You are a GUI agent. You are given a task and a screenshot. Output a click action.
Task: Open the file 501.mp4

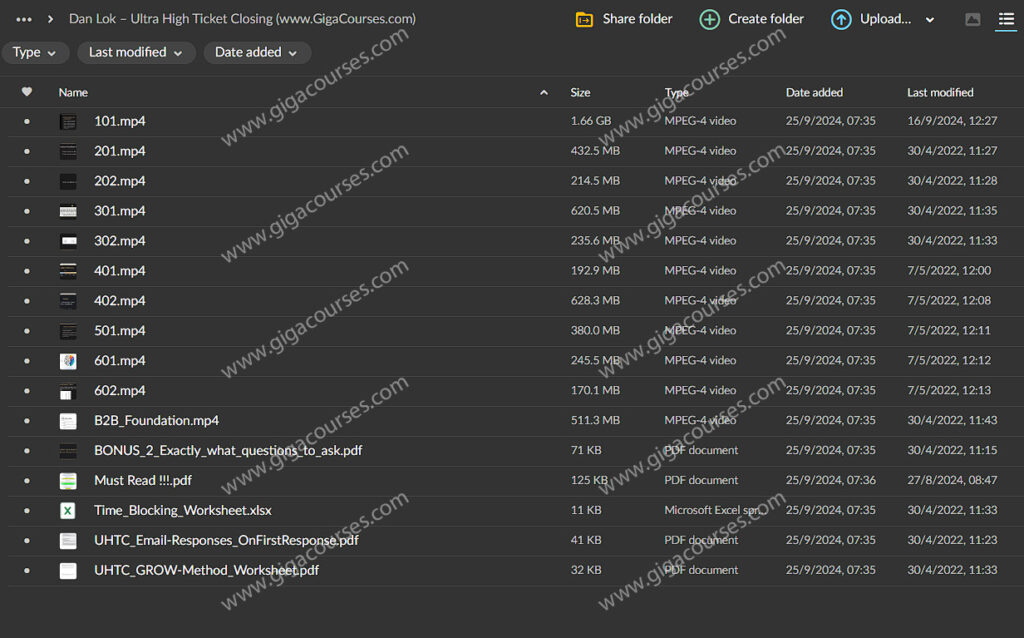(x=120, y=331)
